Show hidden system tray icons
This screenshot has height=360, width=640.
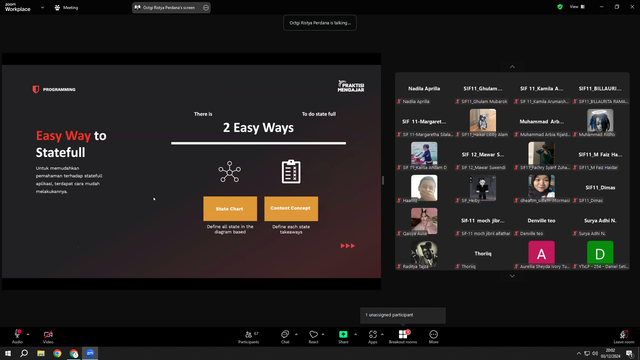pyautogui.click(x=578, y=353)
